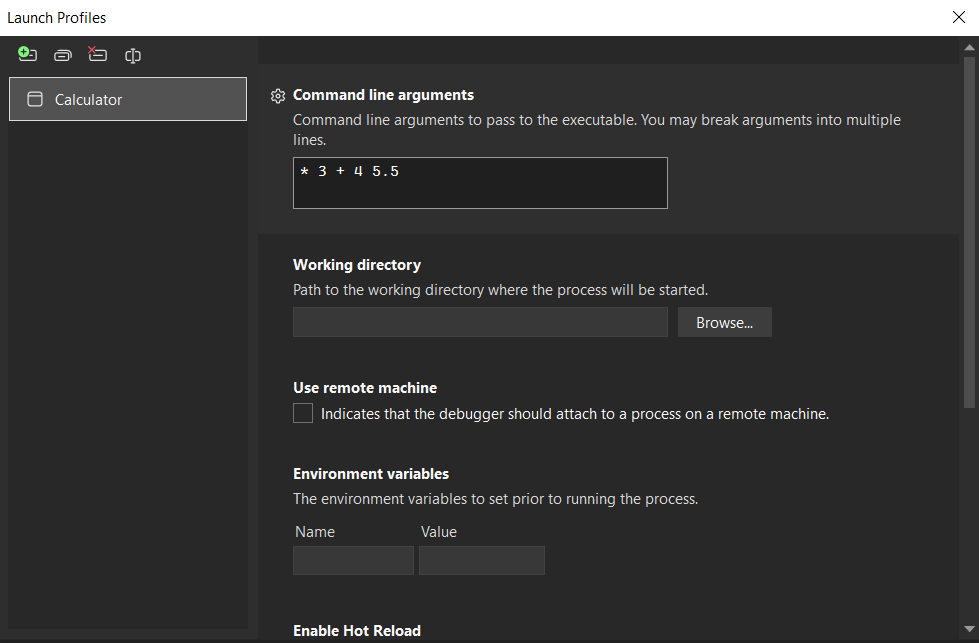979x643 pixels.
Task: Click the window icon of Calculator profile
Action: pos(35,100)
